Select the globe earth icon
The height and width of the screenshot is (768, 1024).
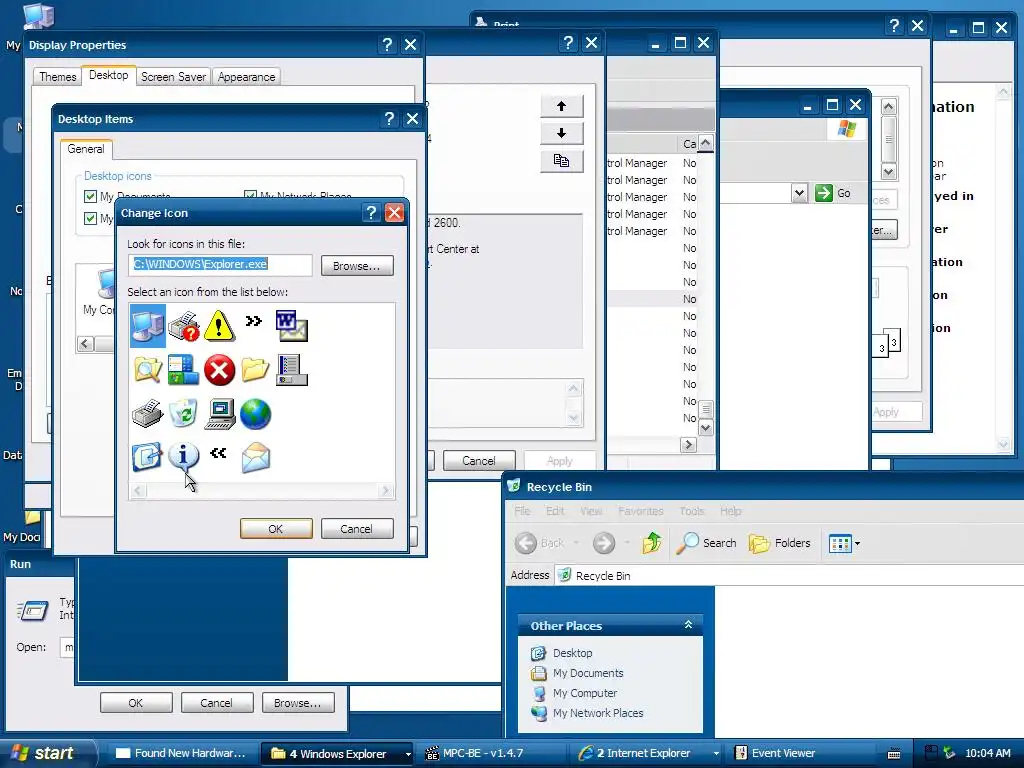coord(255,414)
